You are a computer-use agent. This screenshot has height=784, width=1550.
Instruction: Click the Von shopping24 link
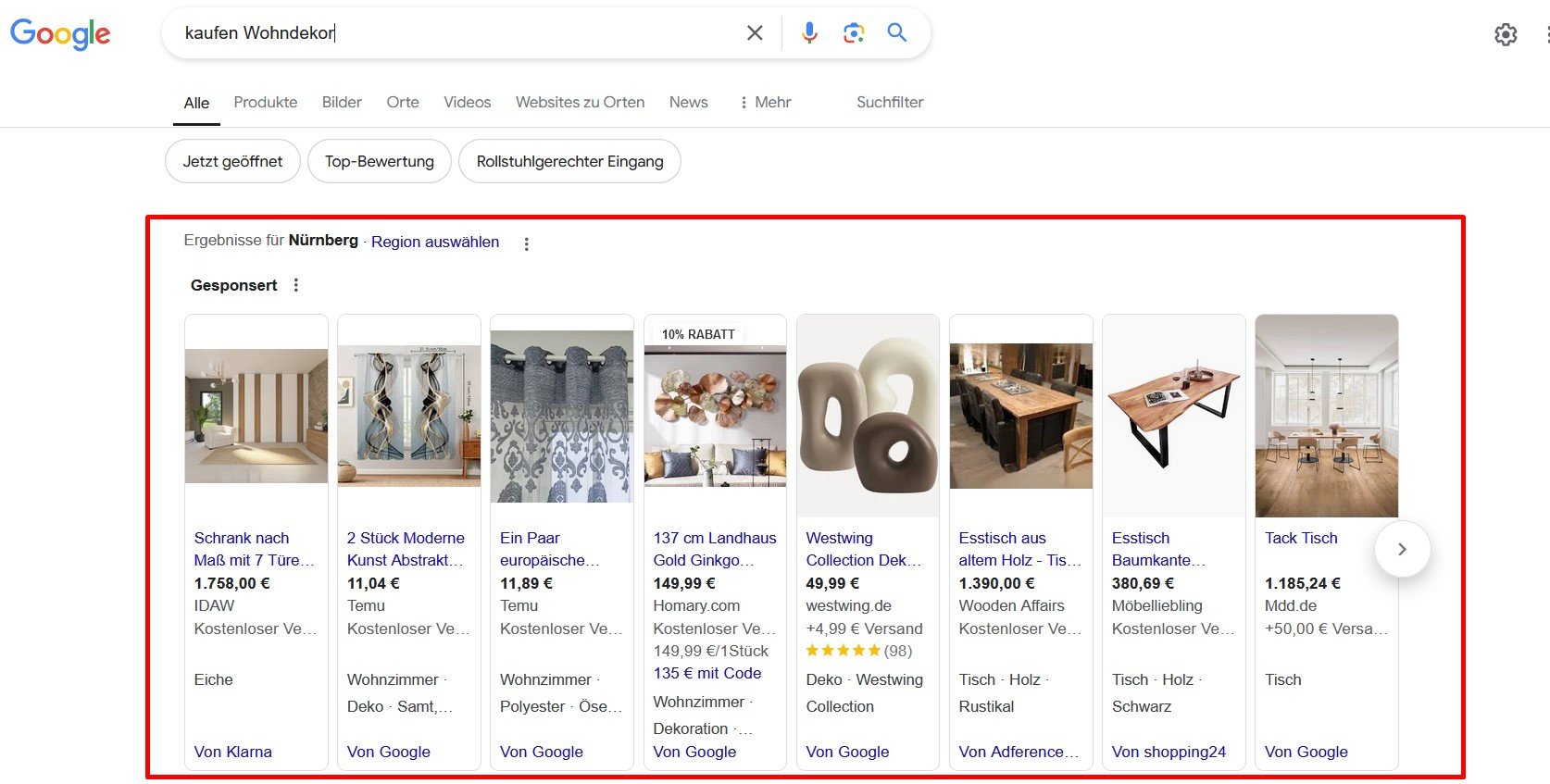[x=1169, y=752]
